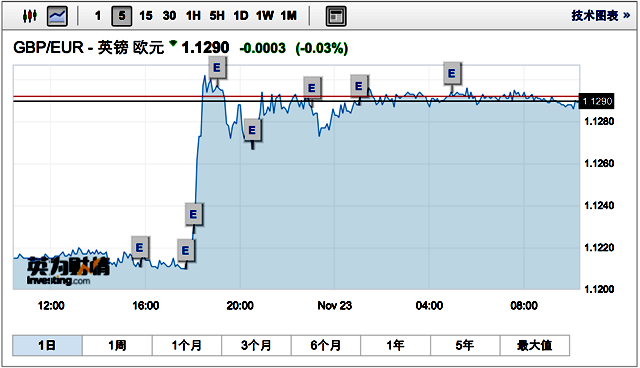
Task: Select the 1日 range tab
Action: coord(47,346)
